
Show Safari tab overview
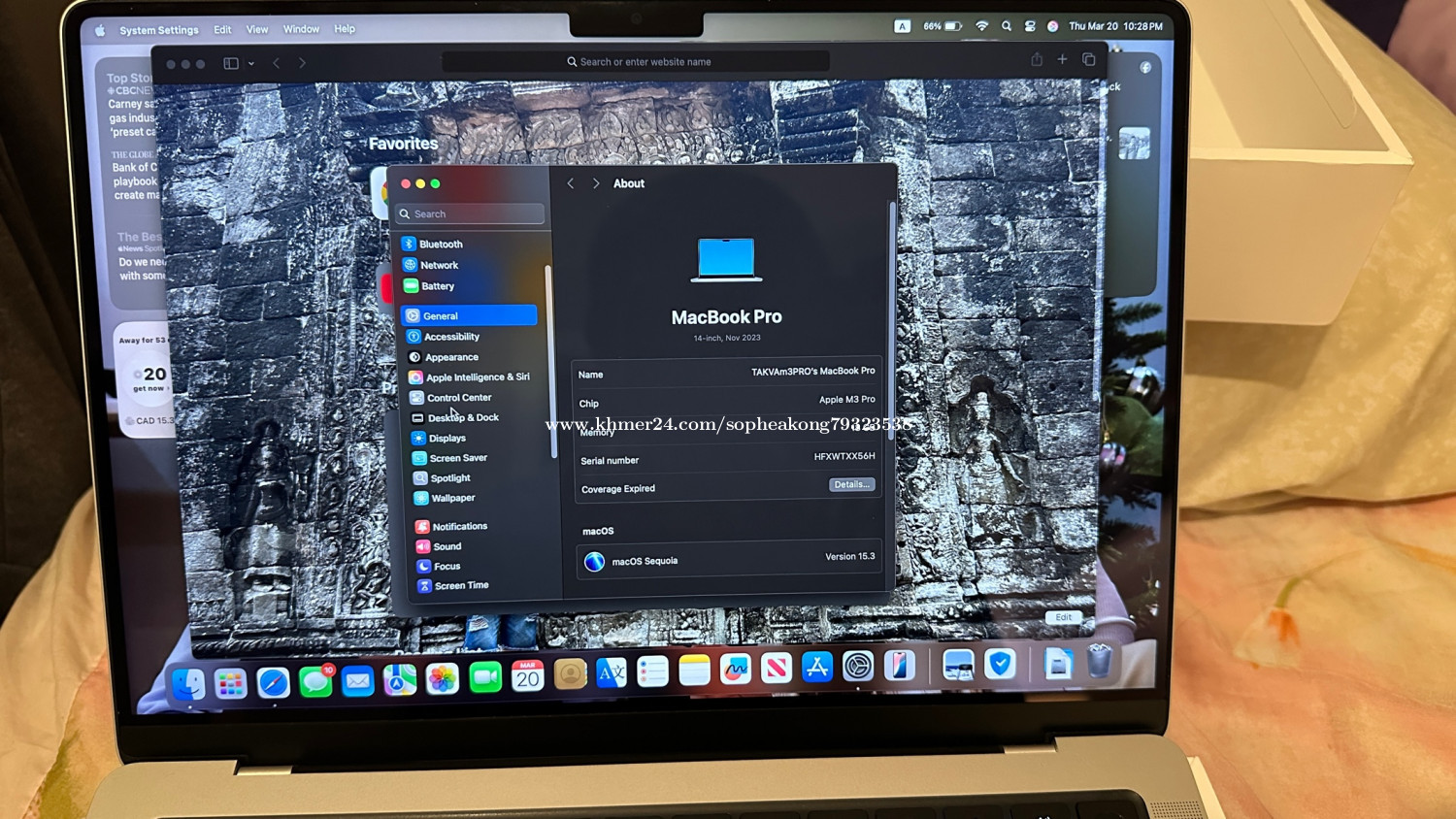point(1089,59)
